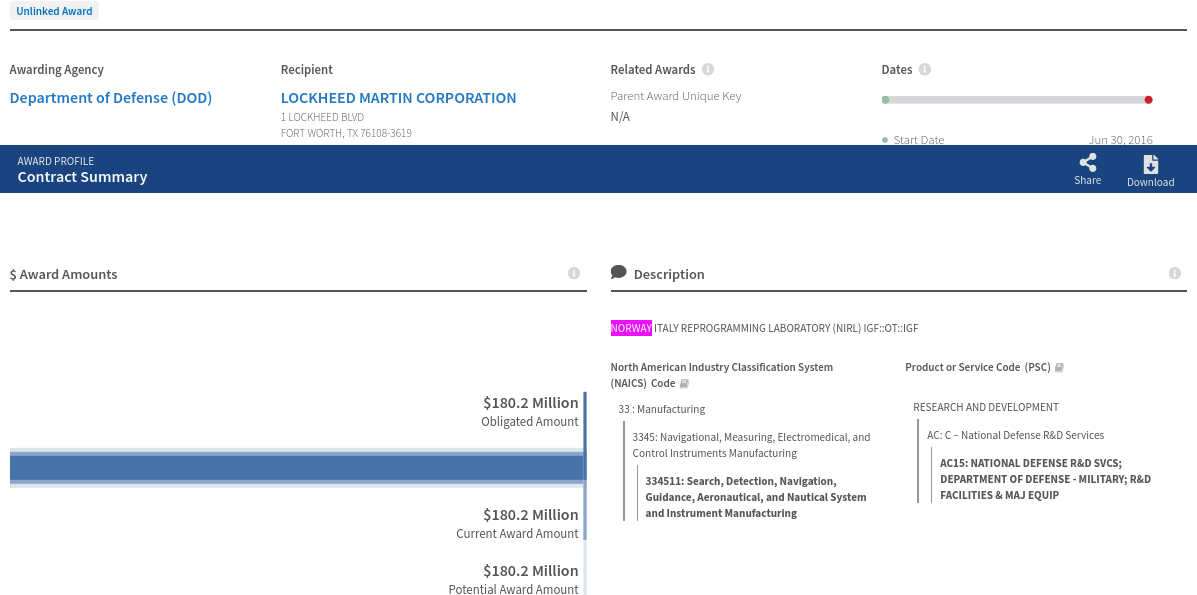The image size is (1197, 595).
Task: Click the 'FORT WORTH, TX 76108-3619' address line
Action: click(347, 133)
